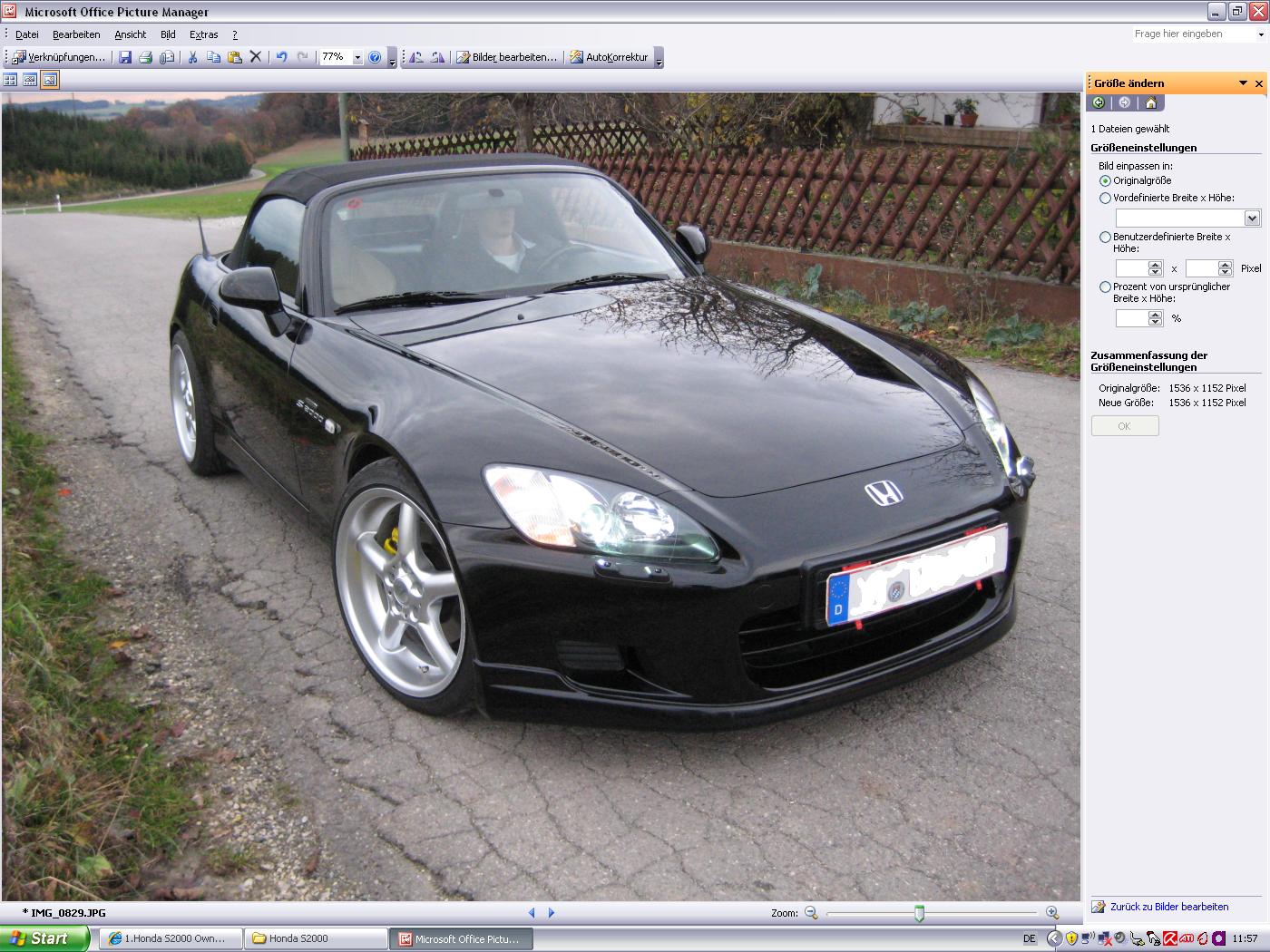Click the AutoKorrektur button

609,57
